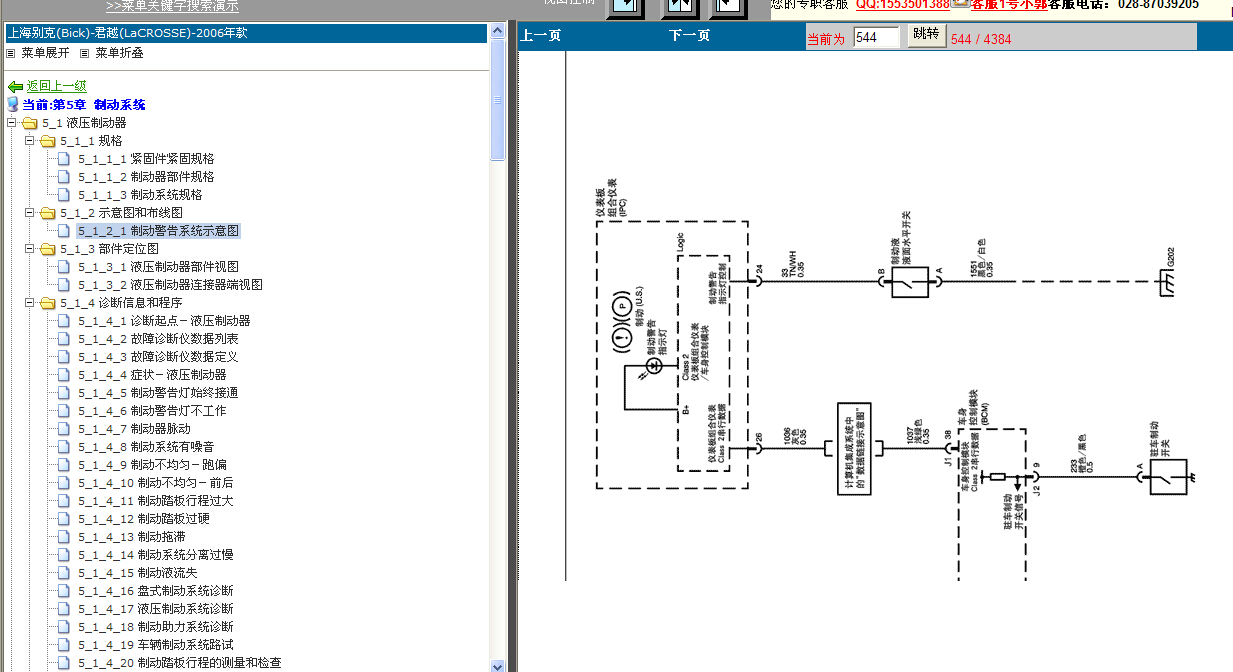1233x672 pixels.
Task: Click the page icon of 5_1_1_3 制动系统规格
Action: coord(65,195)
